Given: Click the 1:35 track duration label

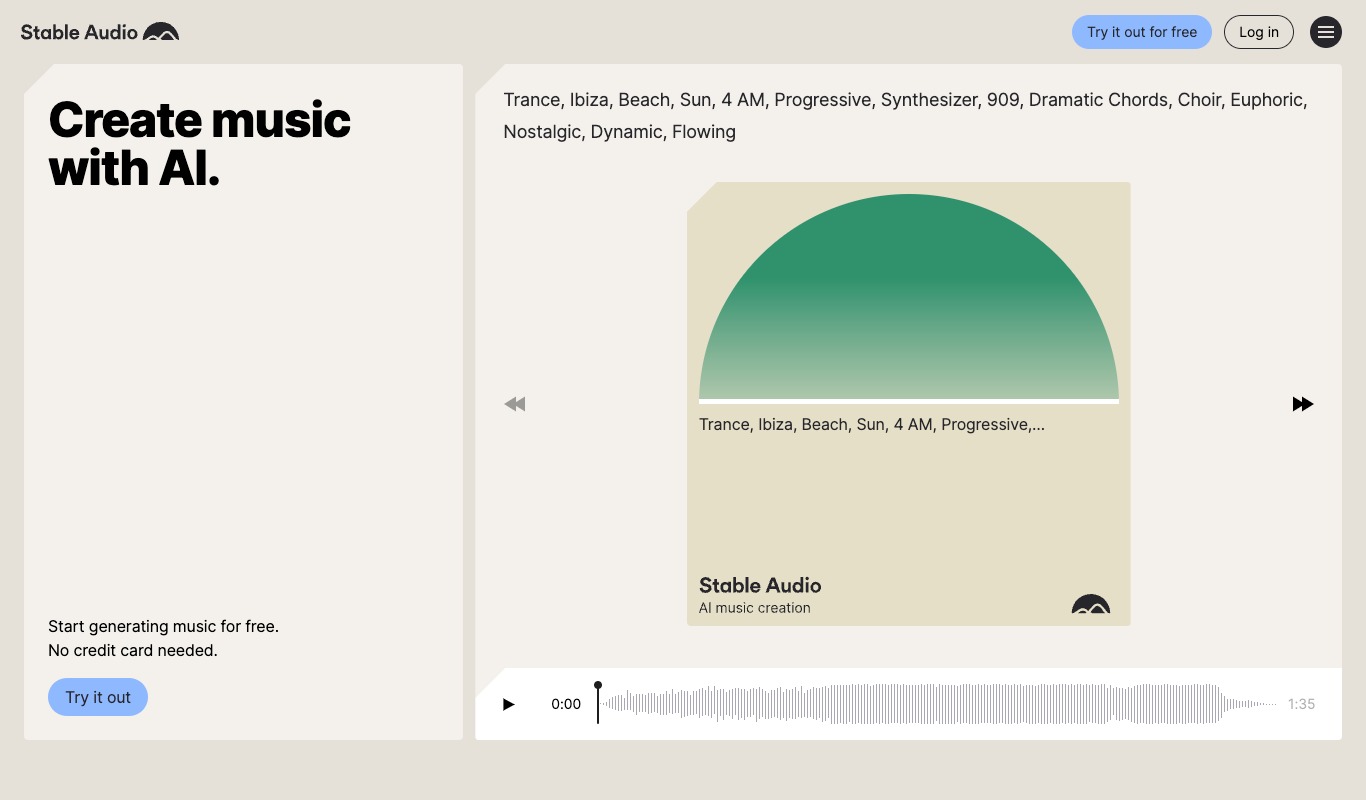Looking at the screenshot, I should click(1301, 704).
